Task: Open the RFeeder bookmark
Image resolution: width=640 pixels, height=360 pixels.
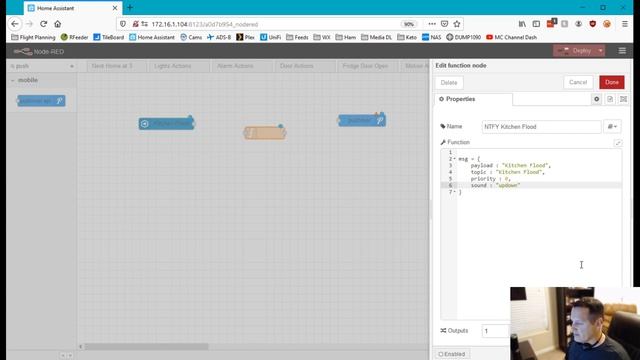Action: [74, 37]
